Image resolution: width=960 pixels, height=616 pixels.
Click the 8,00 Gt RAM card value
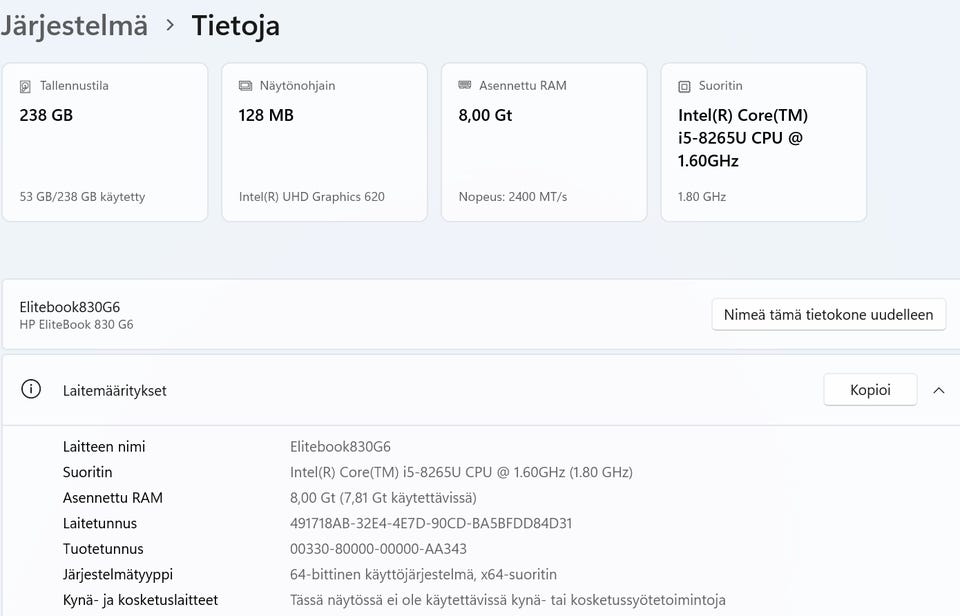coord(485,115)
